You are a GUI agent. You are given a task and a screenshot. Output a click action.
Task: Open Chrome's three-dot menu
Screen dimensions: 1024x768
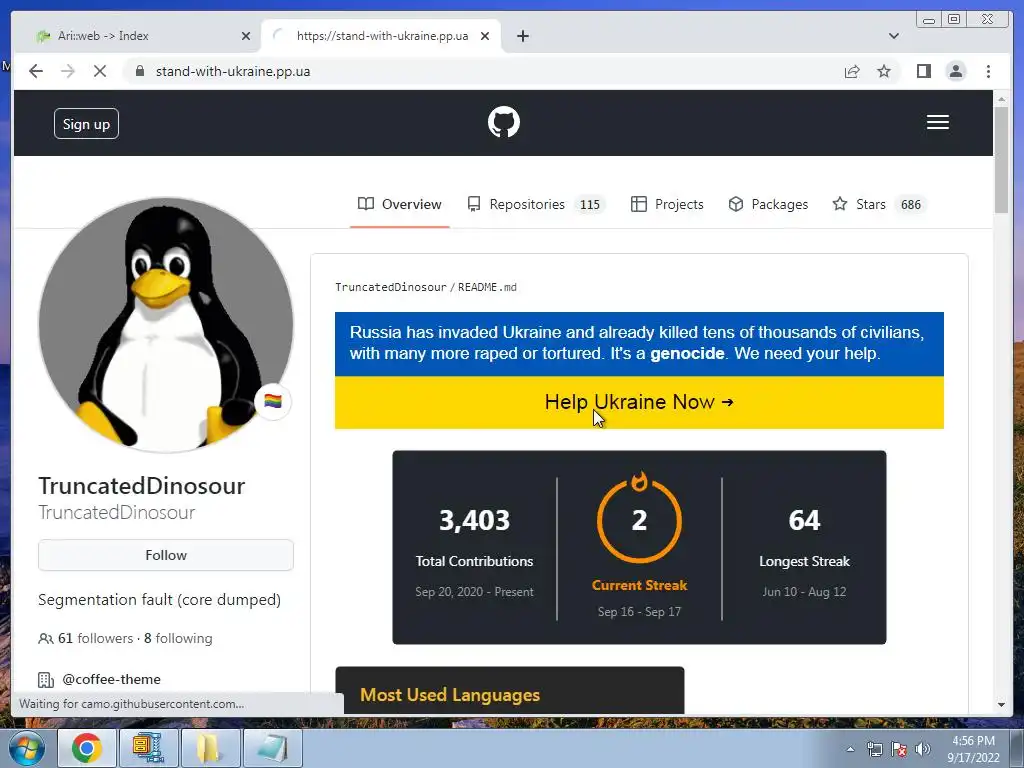point(988,71)
